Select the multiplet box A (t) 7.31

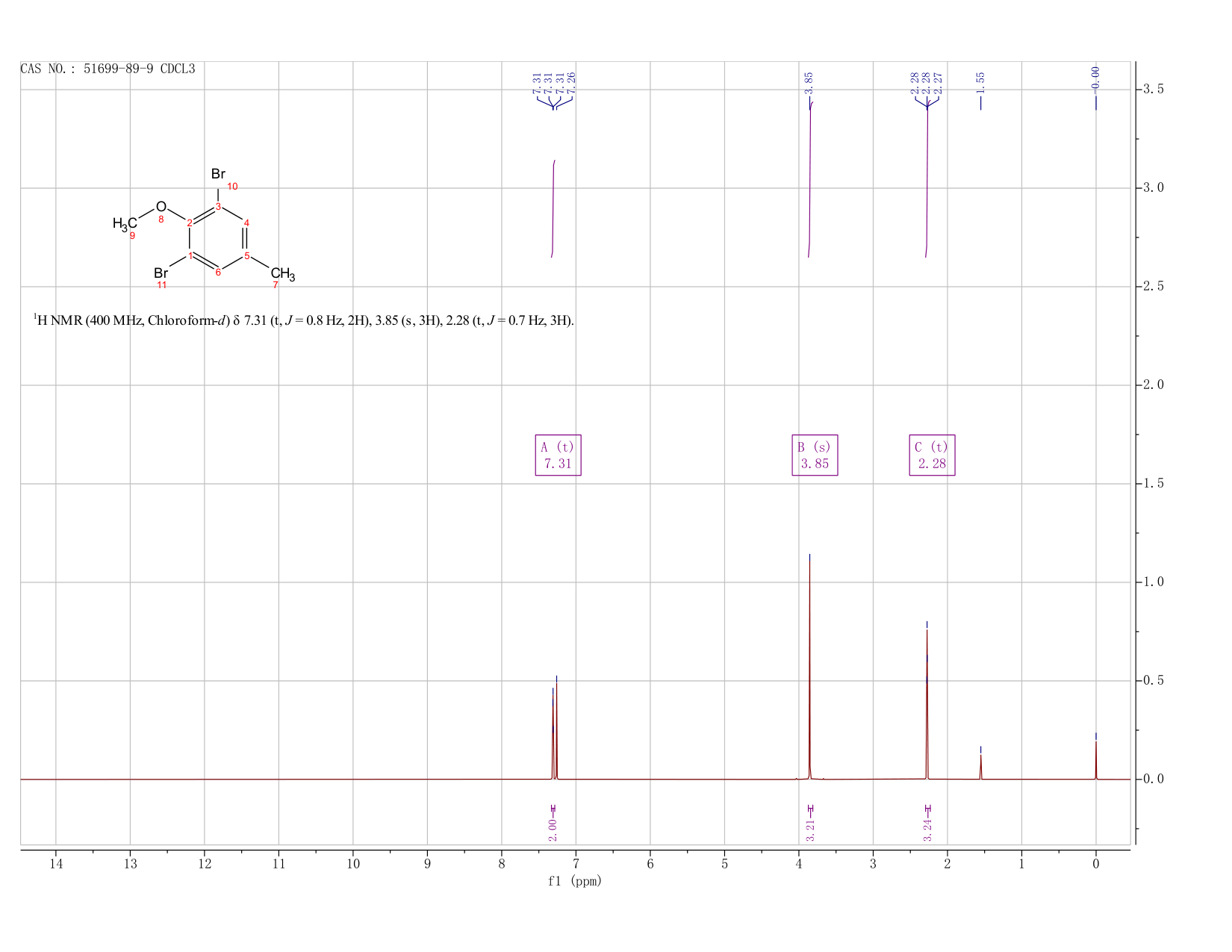(x=559, y=455)
